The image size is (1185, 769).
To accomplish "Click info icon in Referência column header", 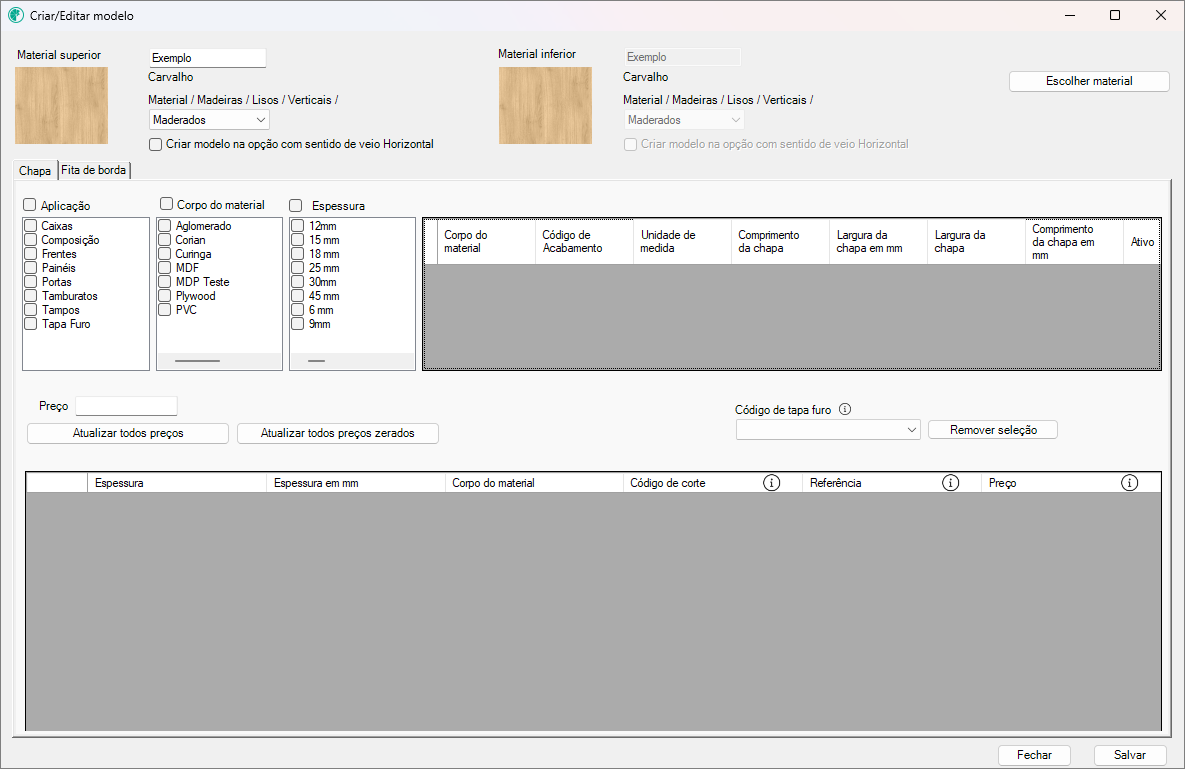I will coord(950,483).
